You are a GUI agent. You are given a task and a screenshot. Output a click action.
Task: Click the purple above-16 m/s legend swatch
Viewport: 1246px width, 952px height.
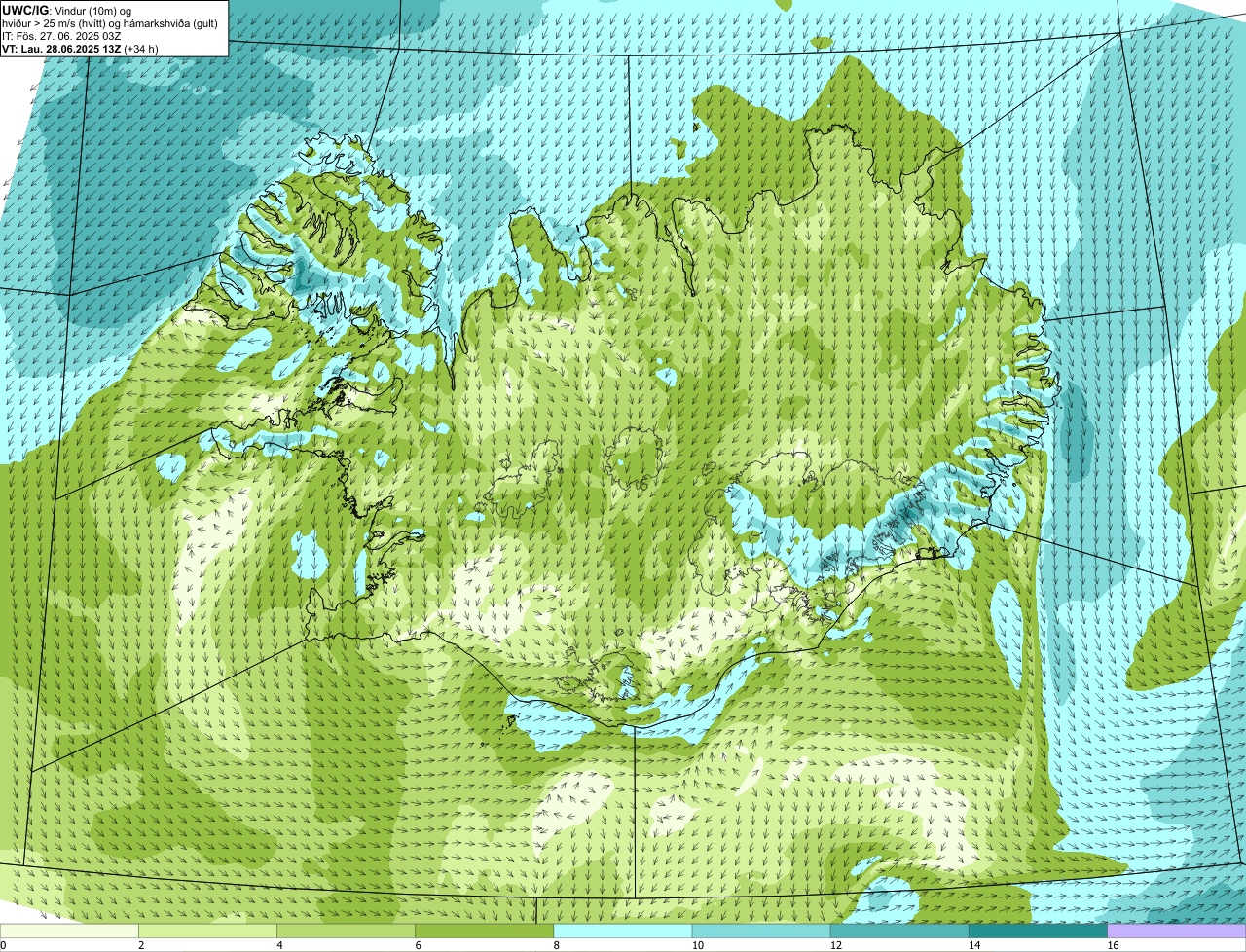point(1177,931)
